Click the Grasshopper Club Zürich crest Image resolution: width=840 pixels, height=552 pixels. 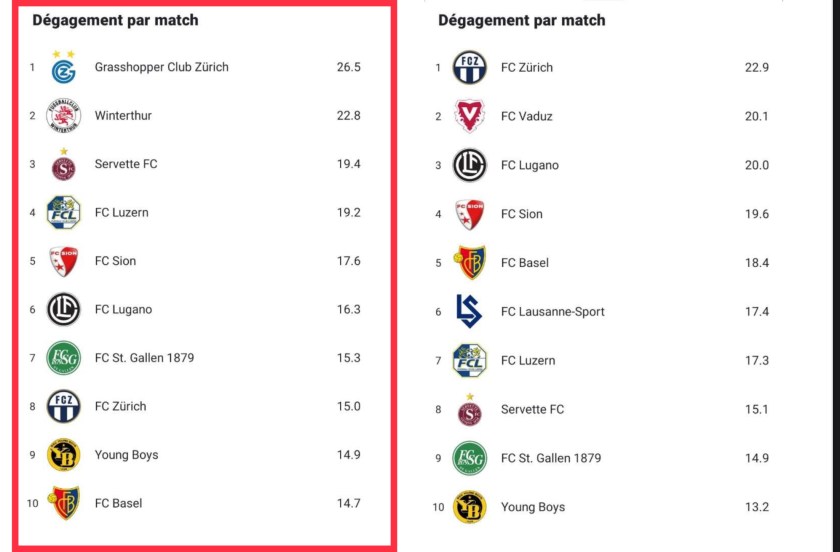[64, 68]
